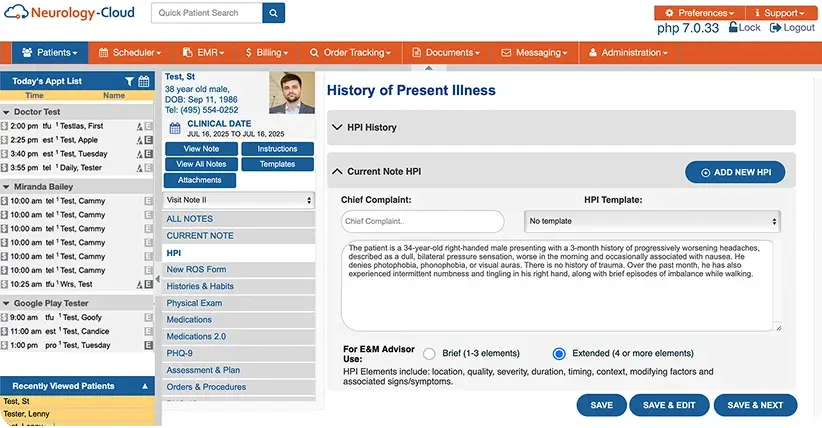
Task: Click the E icon on 3:40 pm Test, Tuesday
Action: (148, 154)
